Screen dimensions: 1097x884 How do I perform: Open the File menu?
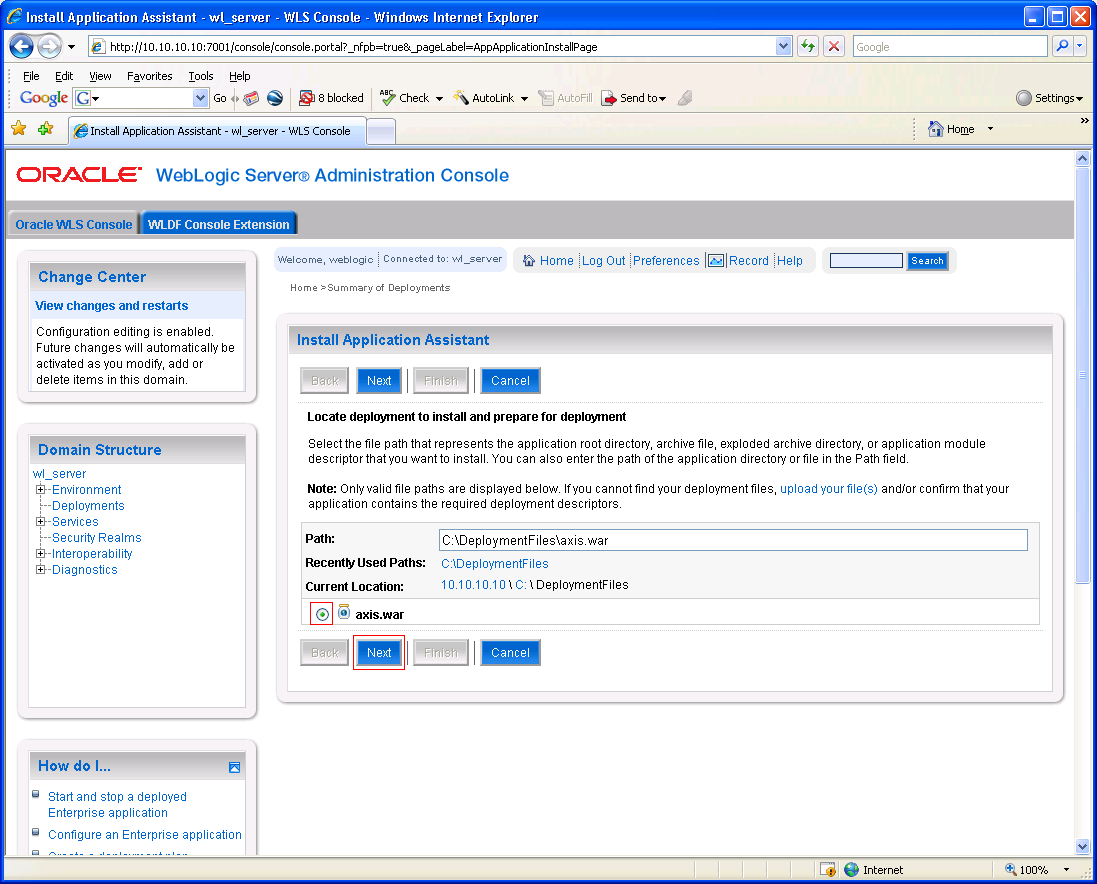point(31,76)
